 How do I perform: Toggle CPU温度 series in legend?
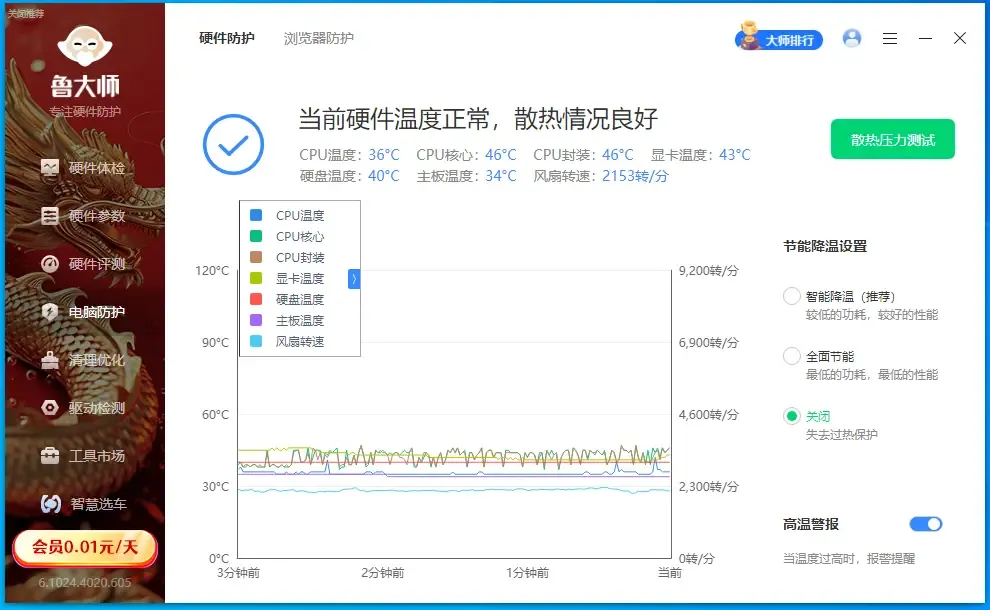(x=300, y=215)
